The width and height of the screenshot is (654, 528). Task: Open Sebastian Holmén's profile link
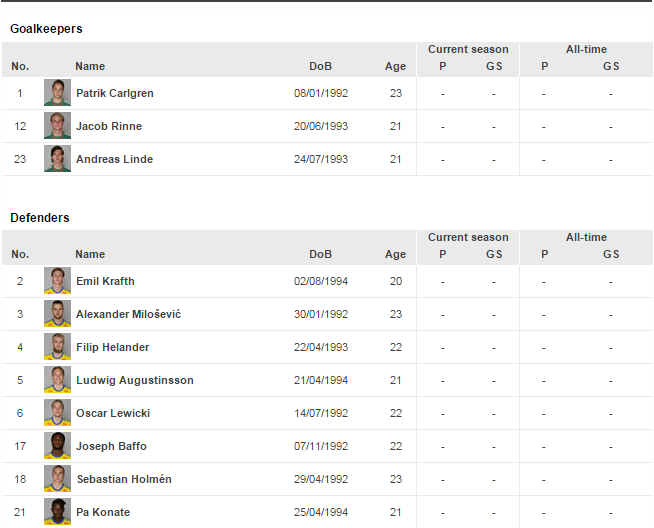tap(123, 479)
